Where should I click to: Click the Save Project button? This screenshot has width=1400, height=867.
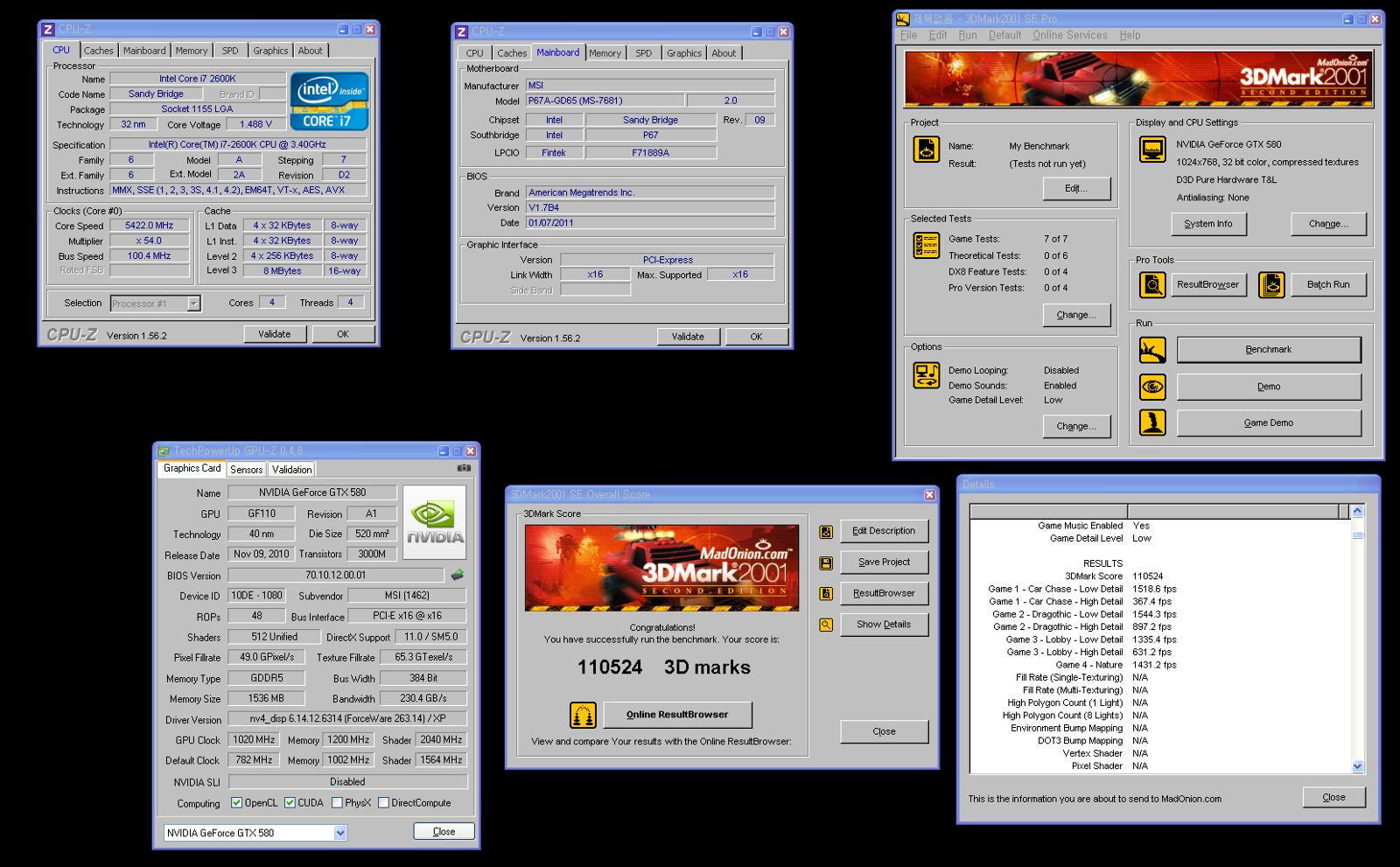pyautogui.click(x=884, y=563)
